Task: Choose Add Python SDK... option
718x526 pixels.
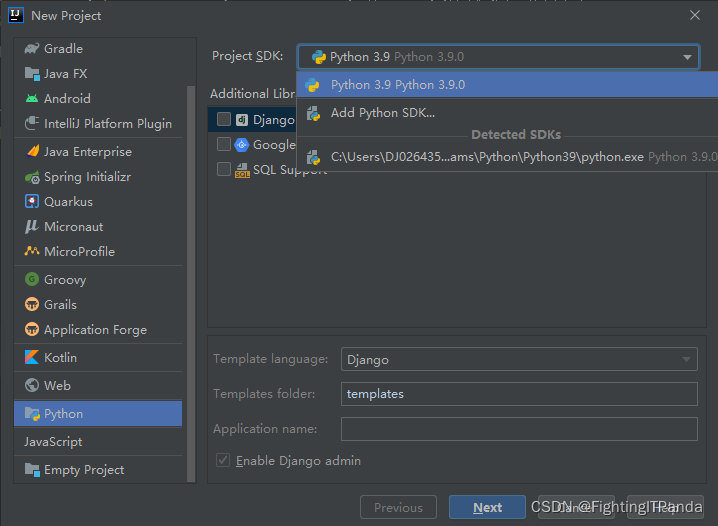Action: [507, 113]
